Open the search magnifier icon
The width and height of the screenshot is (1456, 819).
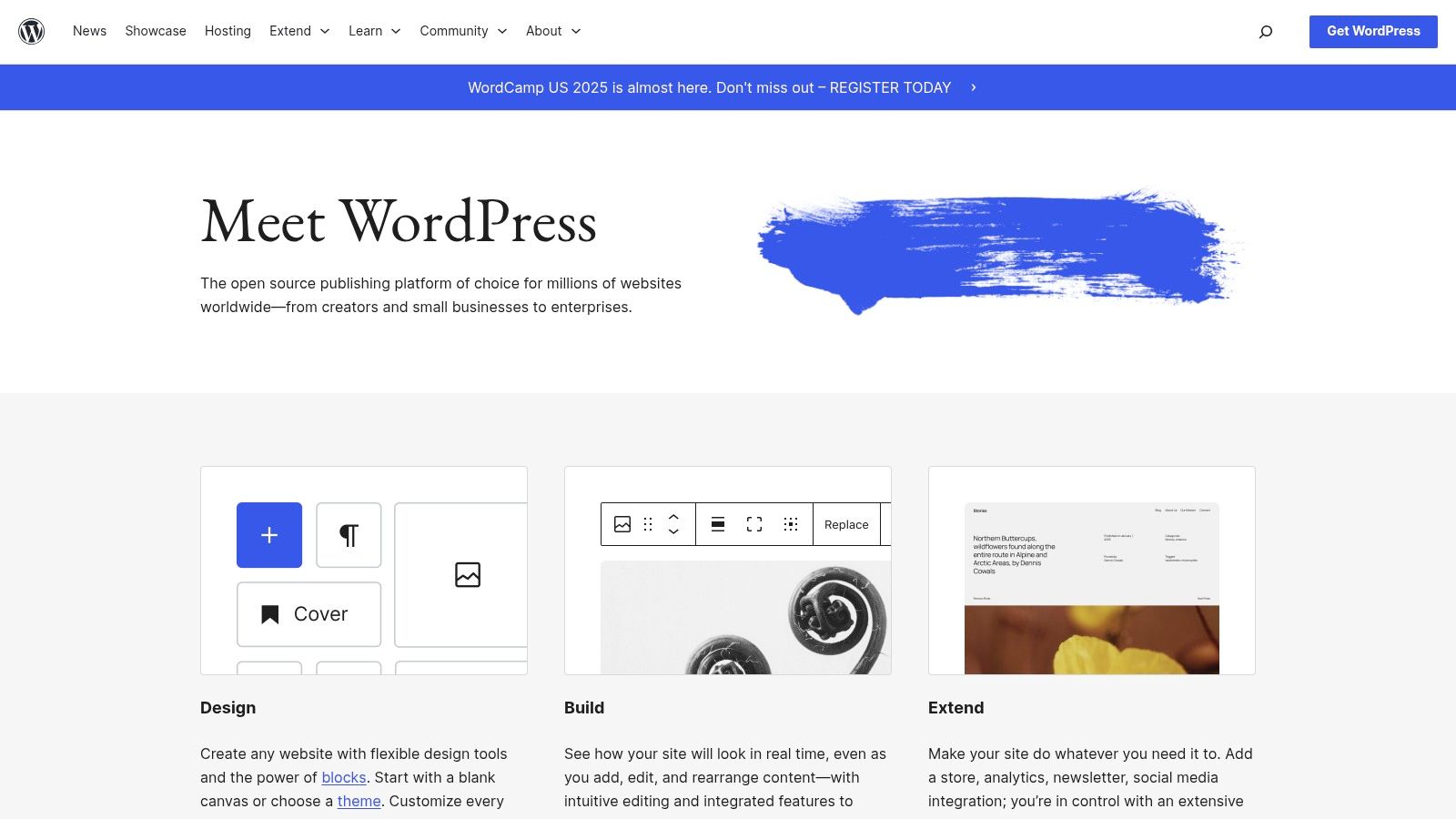click(1266, 32)
